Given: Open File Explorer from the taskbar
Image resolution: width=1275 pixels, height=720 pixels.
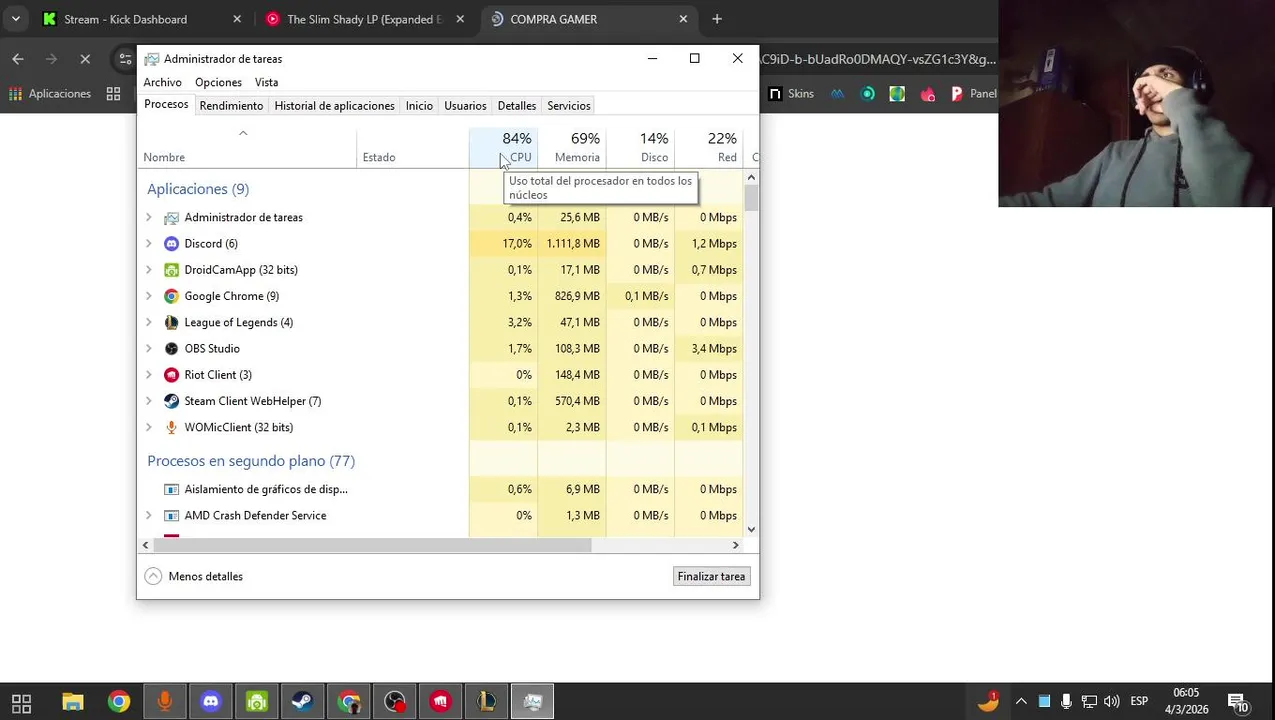Looking at the screenshot, I should [x=72, y=702].
